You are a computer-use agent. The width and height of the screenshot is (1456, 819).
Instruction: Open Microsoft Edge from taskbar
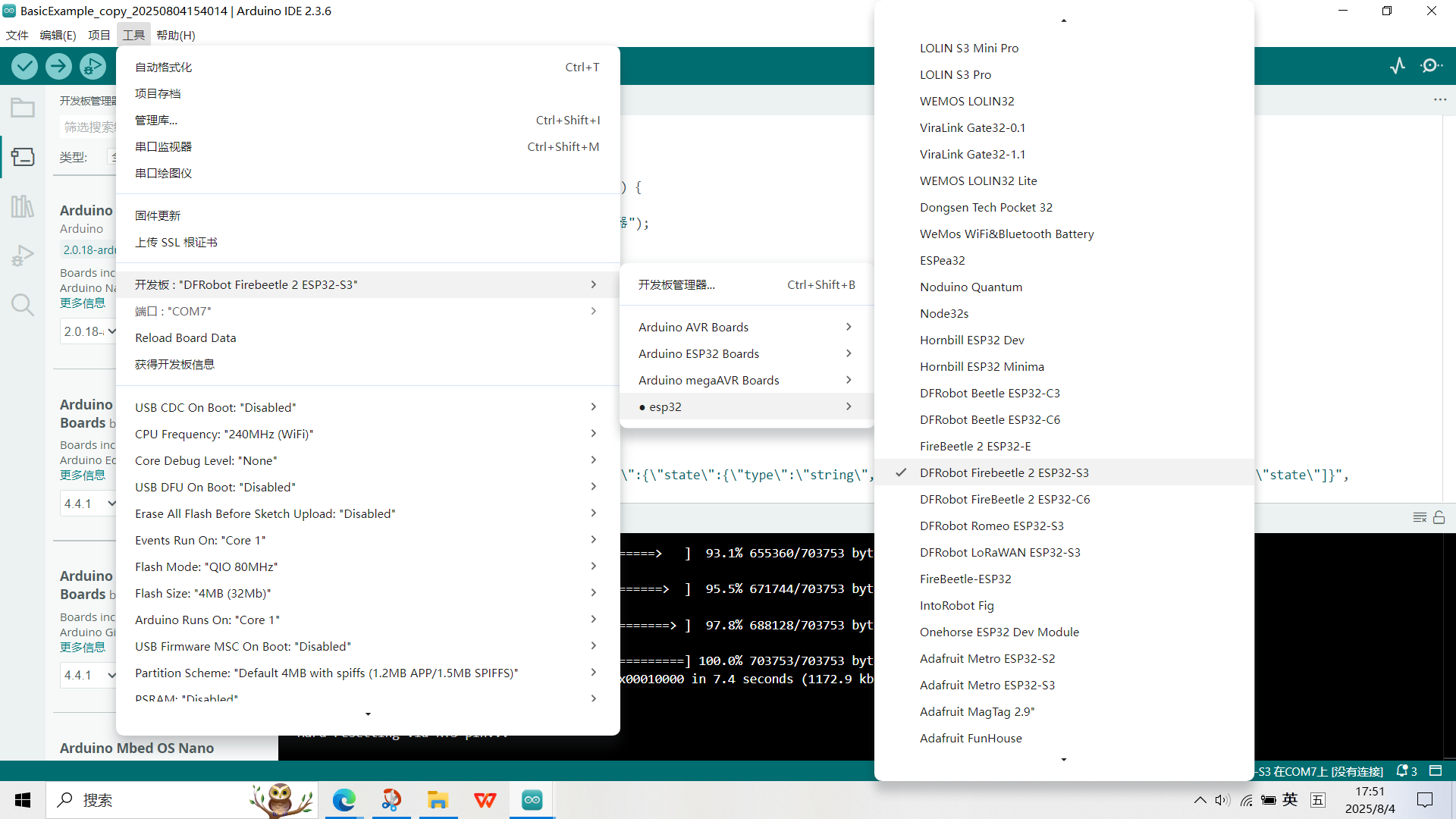[344, 800]
